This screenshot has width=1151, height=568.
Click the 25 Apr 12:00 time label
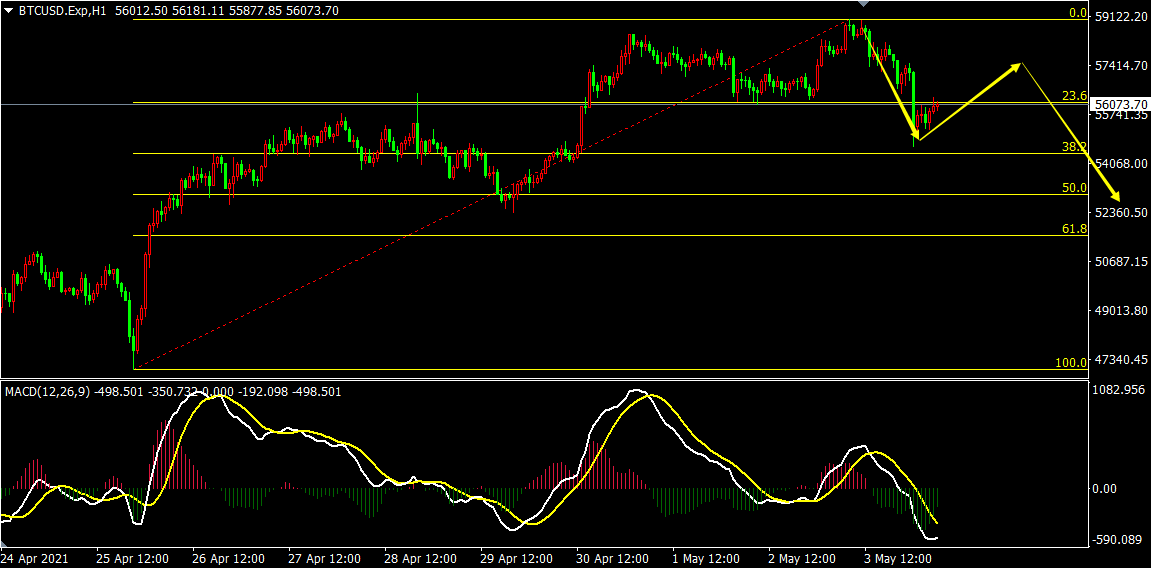tap(132, 558)
